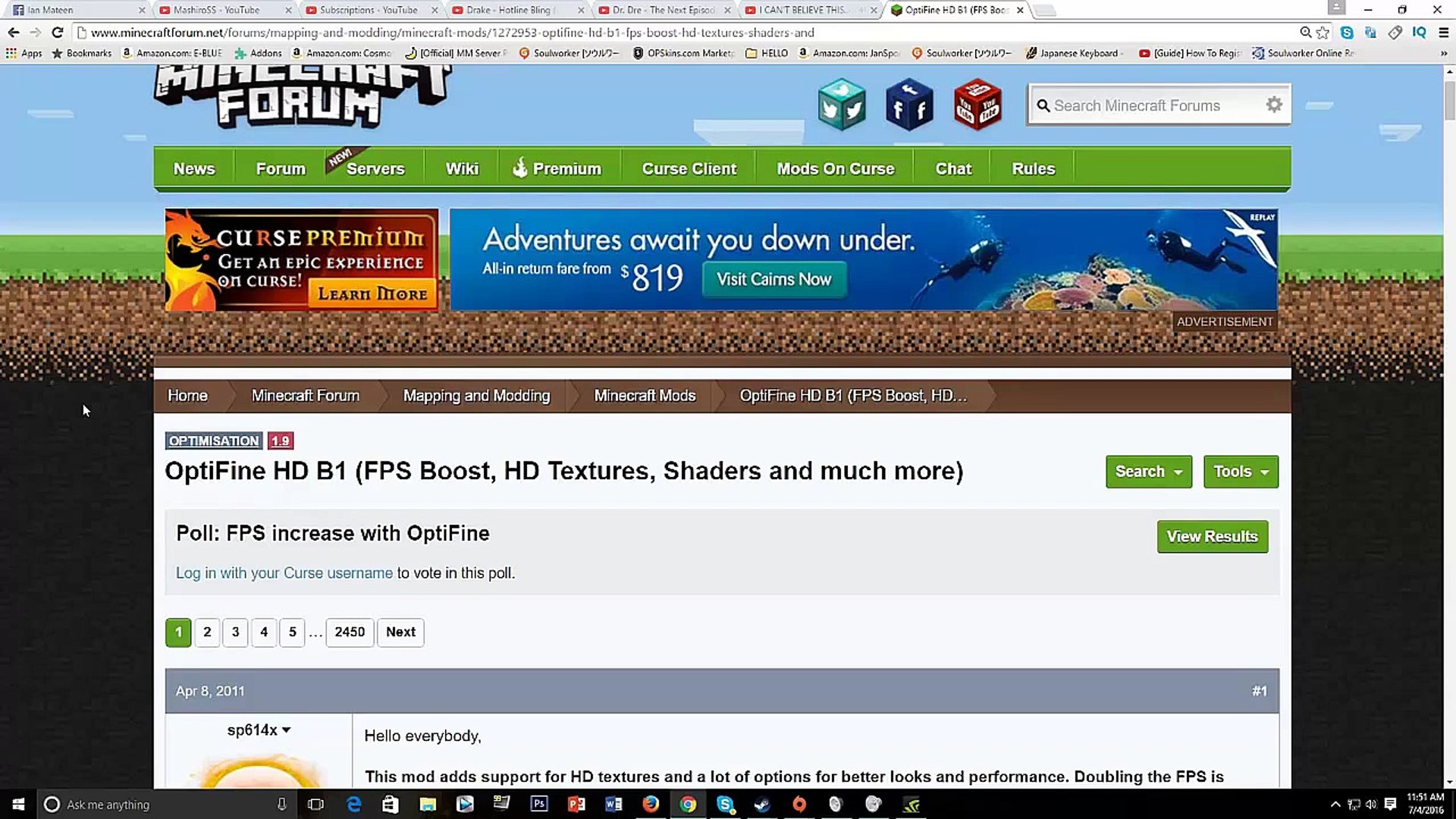Go back with browser back arrow
The image size is (1456, 819).
tap(13, 33)
